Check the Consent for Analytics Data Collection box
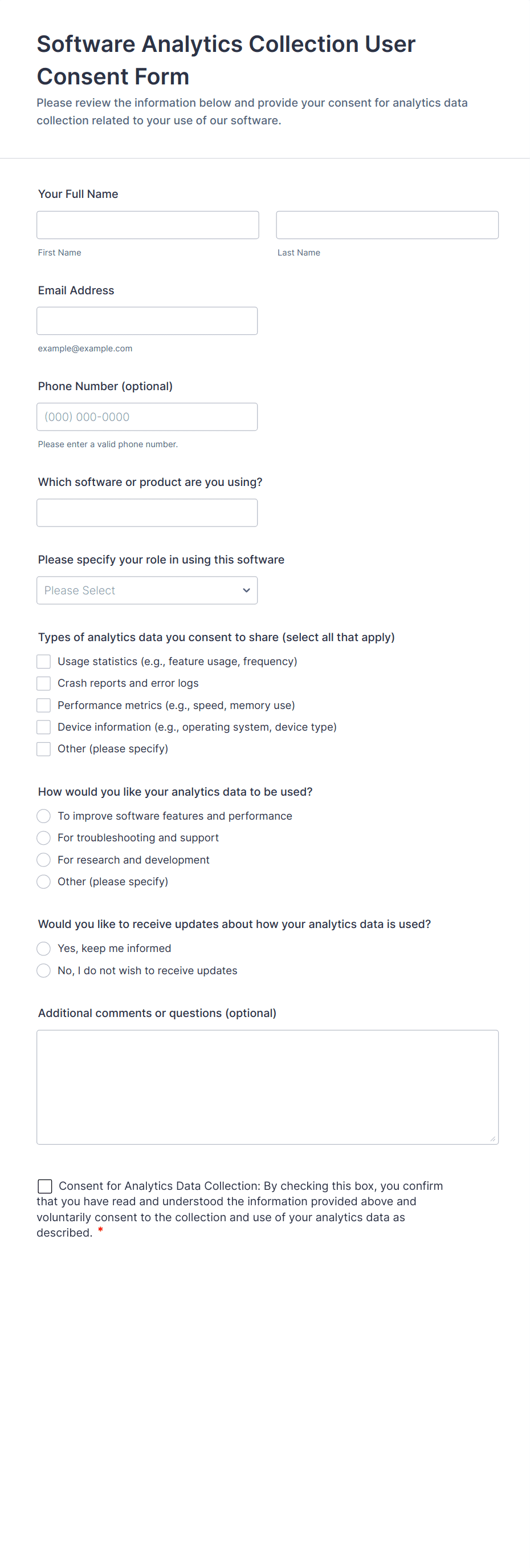 pyautogui.click(x=45, y=1186)
